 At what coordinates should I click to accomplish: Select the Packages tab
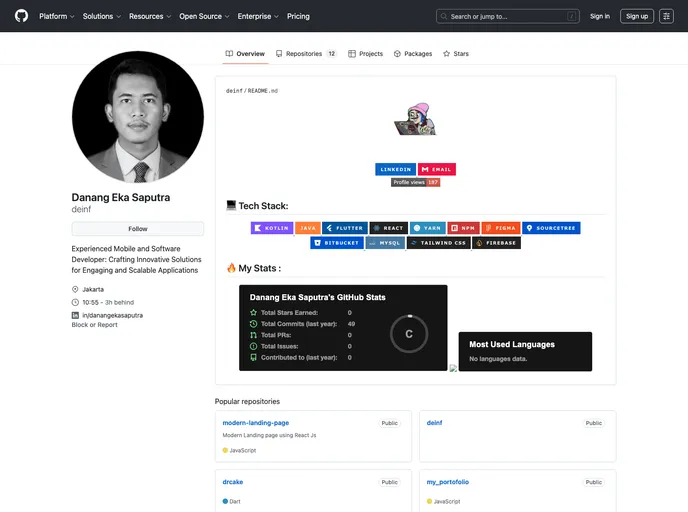[413, 54]
